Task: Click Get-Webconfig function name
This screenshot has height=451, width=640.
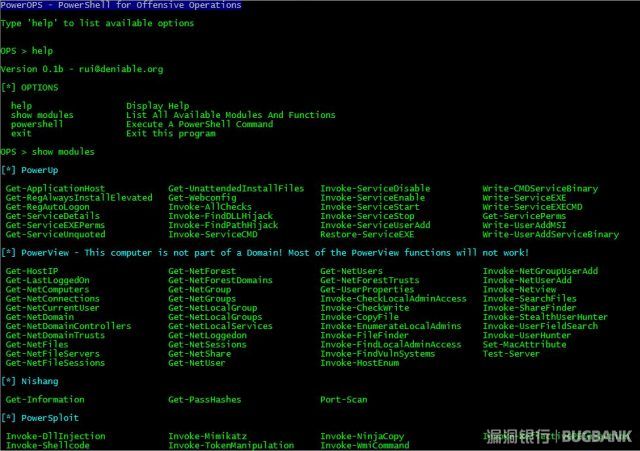Action: [x=202, y=198]
